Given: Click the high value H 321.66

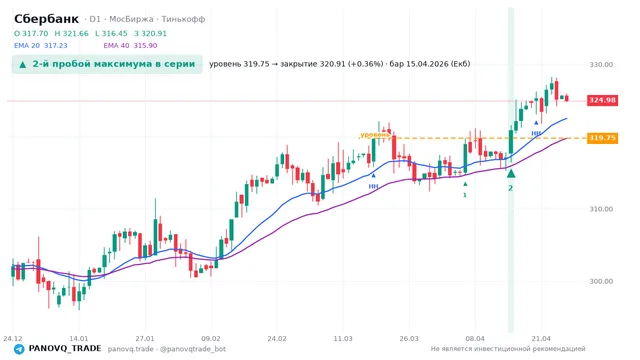Looking at the screenshot, I should (71, 33).
